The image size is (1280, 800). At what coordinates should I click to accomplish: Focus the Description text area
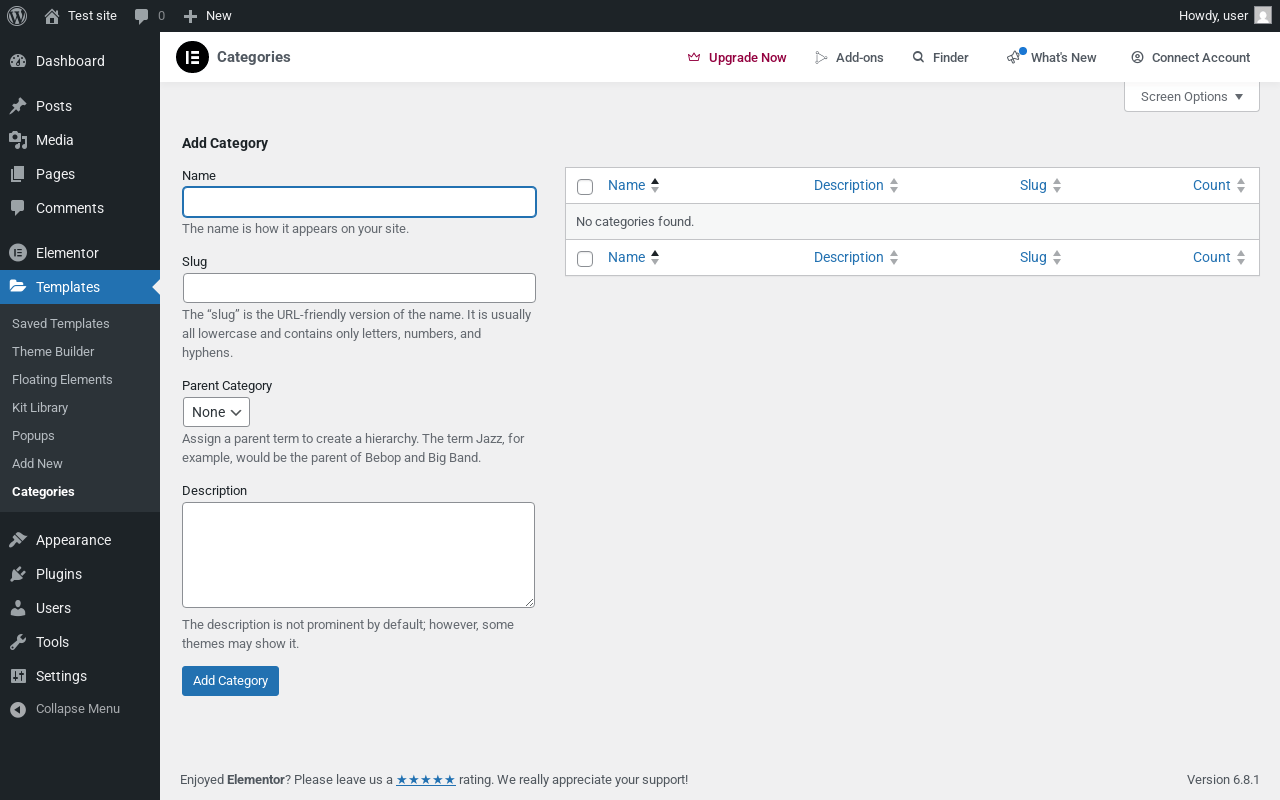(x=358, y=554)
